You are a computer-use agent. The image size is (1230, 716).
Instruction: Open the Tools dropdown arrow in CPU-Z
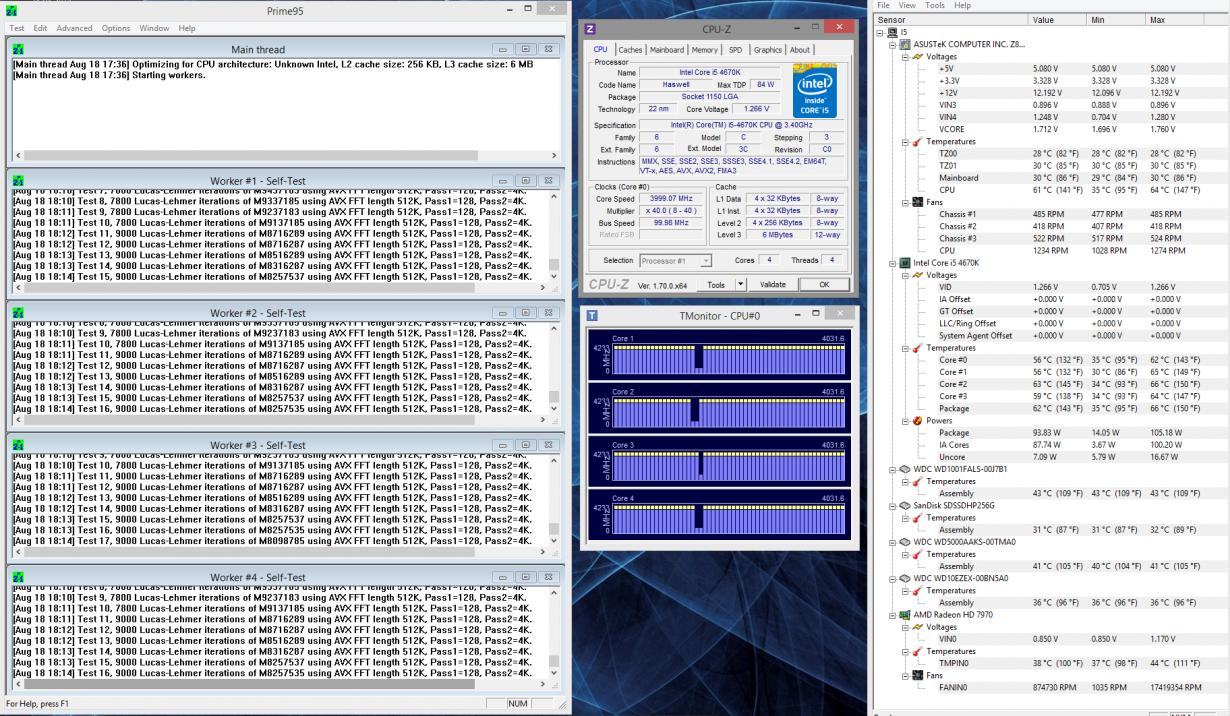741,284
